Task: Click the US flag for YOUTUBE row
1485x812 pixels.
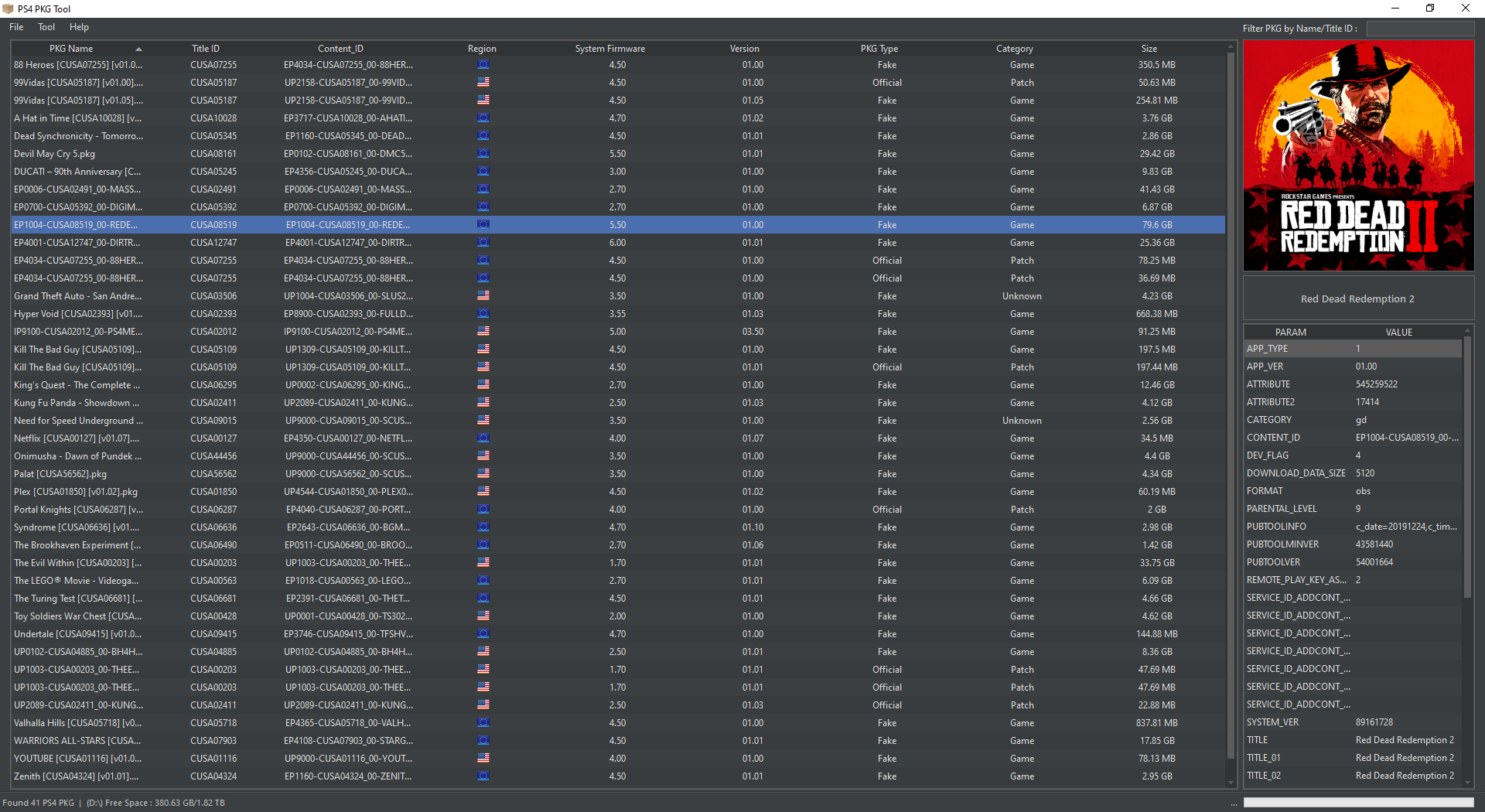Action: (483, 759)
